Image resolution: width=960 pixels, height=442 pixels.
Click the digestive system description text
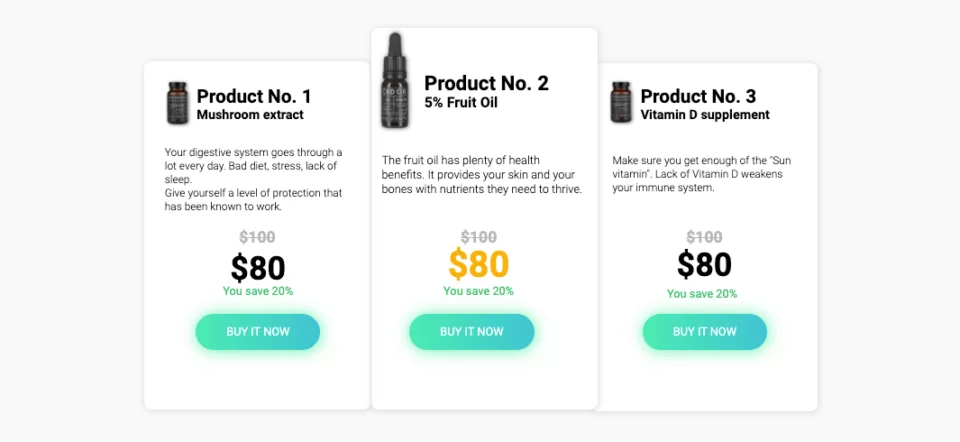pyautogui.click(x=254, y=179)
